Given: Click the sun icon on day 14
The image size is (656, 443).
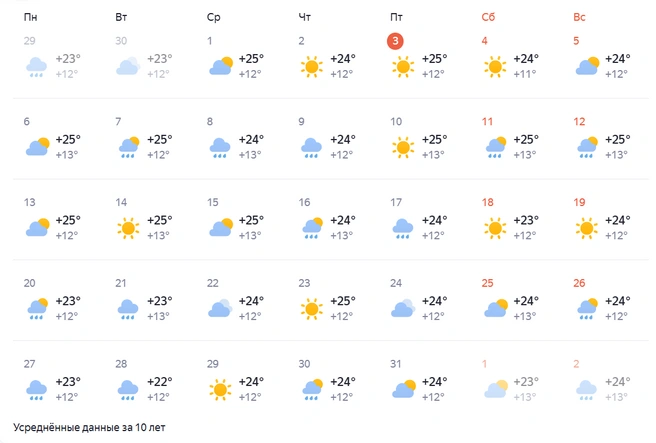Looking at the screenshot, I should 128,228.
